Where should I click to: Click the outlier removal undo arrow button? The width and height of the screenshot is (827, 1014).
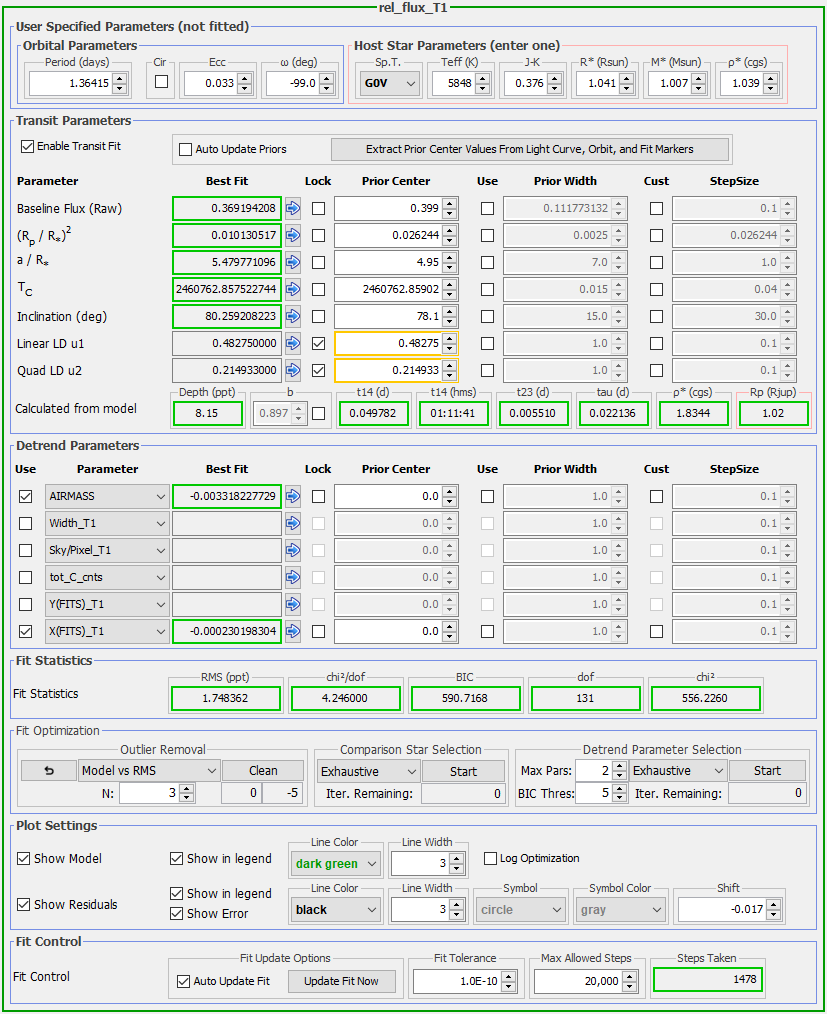click(48, 771)
